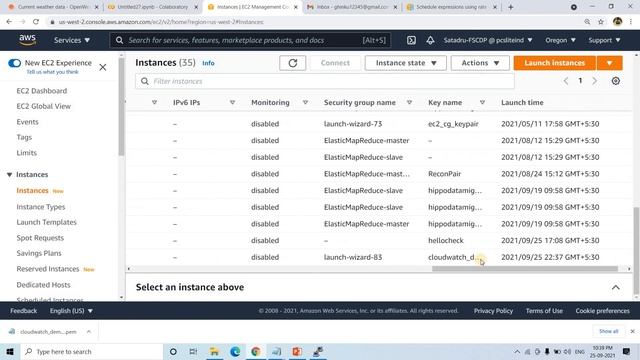
Task: Switch to the Gmail Inbox tab
Action: click(352, 7)
